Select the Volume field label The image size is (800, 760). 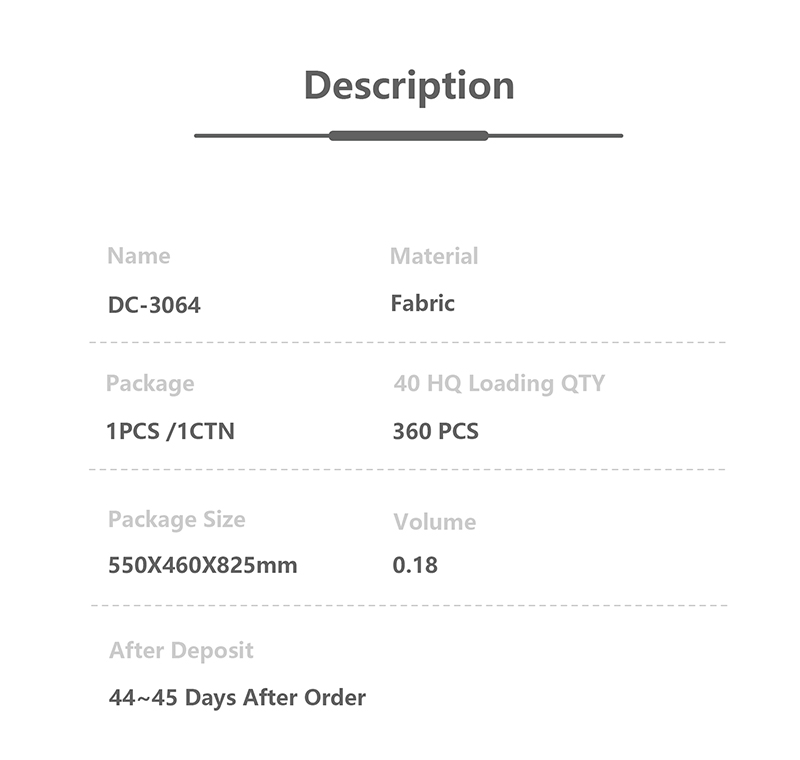click(x=434, y=522)
